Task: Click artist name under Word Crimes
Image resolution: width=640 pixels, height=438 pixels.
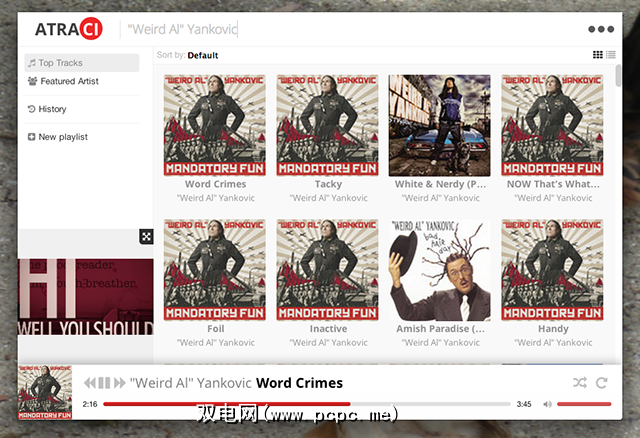Action: point(216,198)
